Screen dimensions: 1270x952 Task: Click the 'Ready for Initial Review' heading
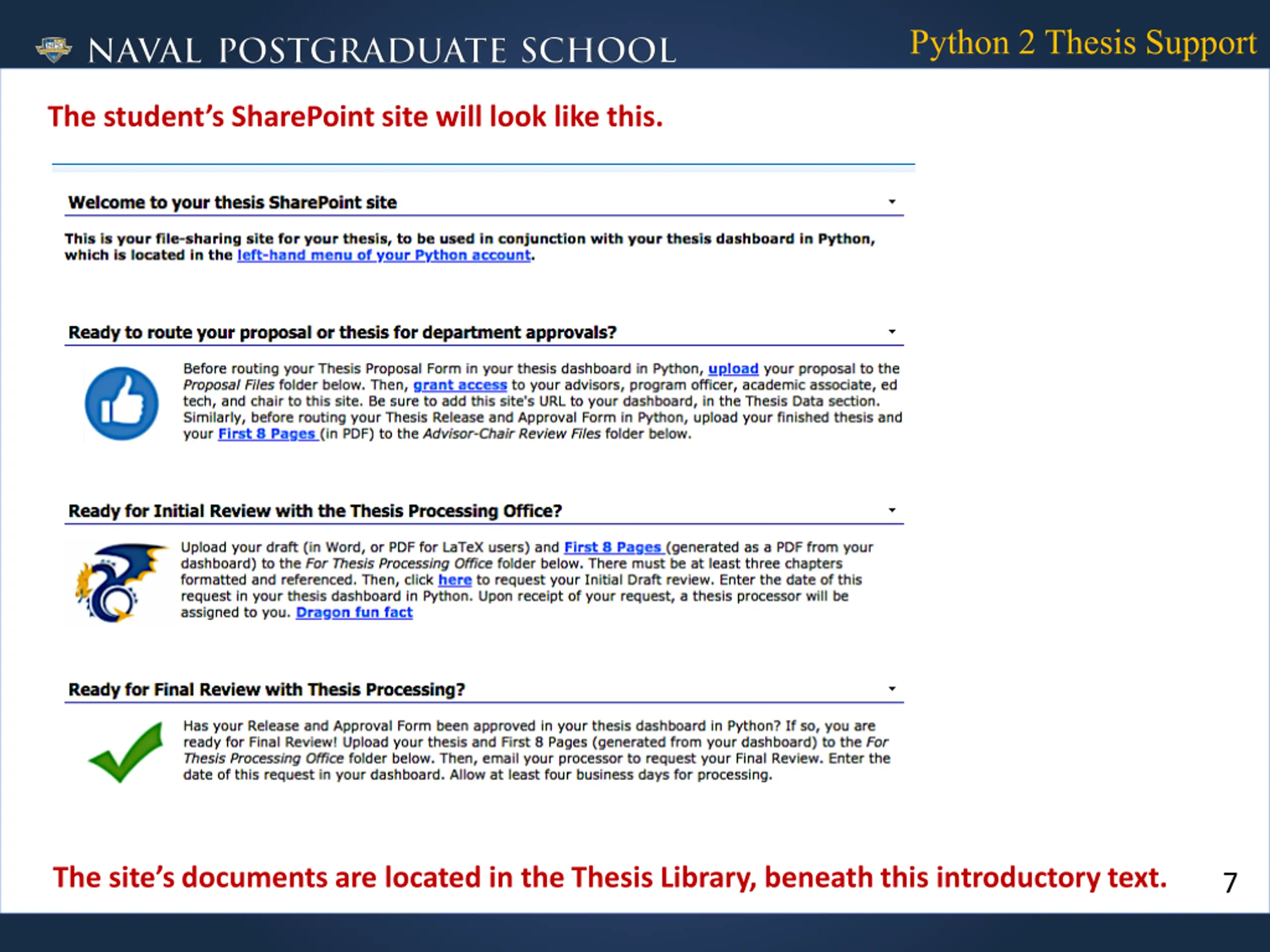click(x=315, y=511)
